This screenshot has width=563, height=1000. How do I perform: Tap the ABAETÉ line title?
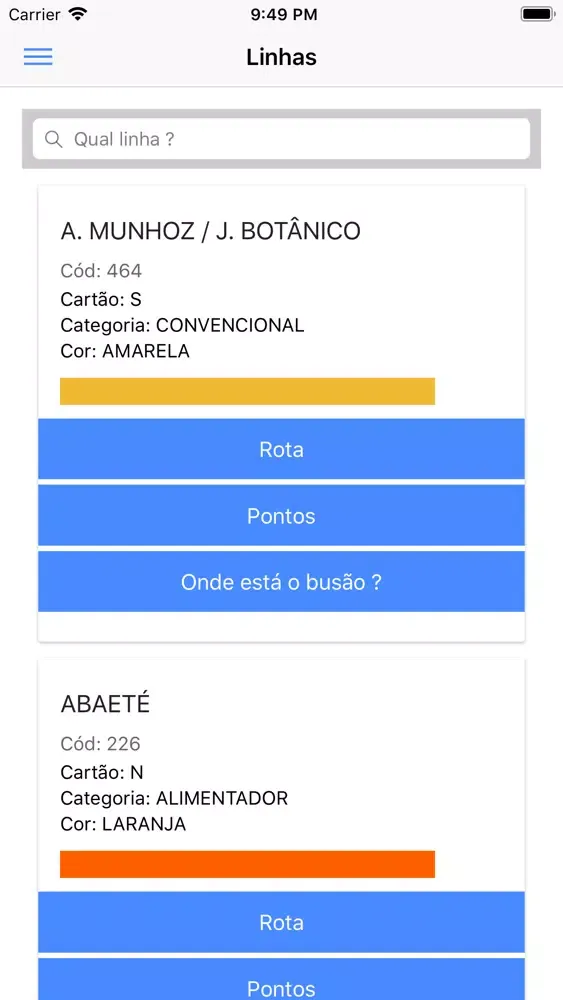tap(105, 703)
